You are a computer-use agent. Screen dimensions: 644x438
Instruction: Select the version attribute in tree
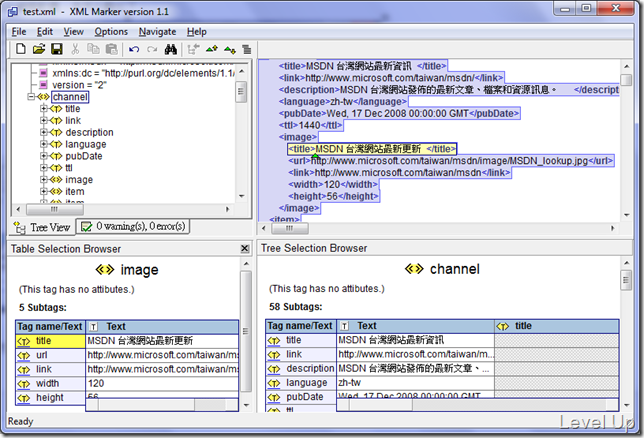click(79, 85)
